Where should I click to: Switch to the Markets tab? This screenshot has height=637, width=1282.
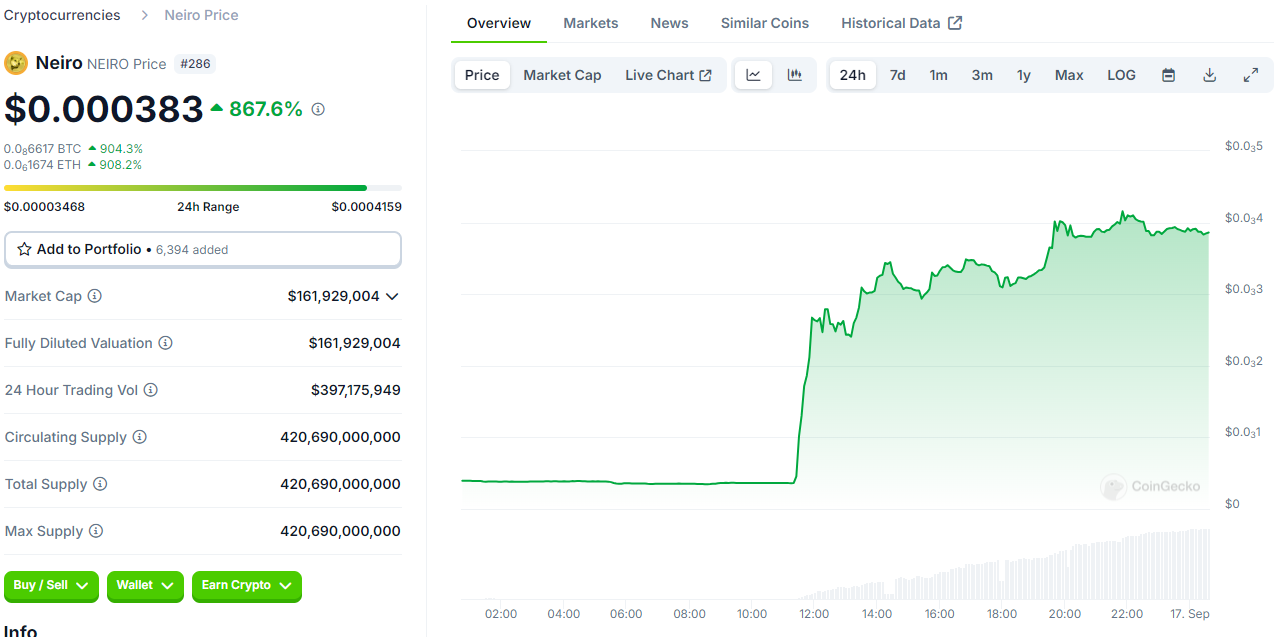[591, 23]
